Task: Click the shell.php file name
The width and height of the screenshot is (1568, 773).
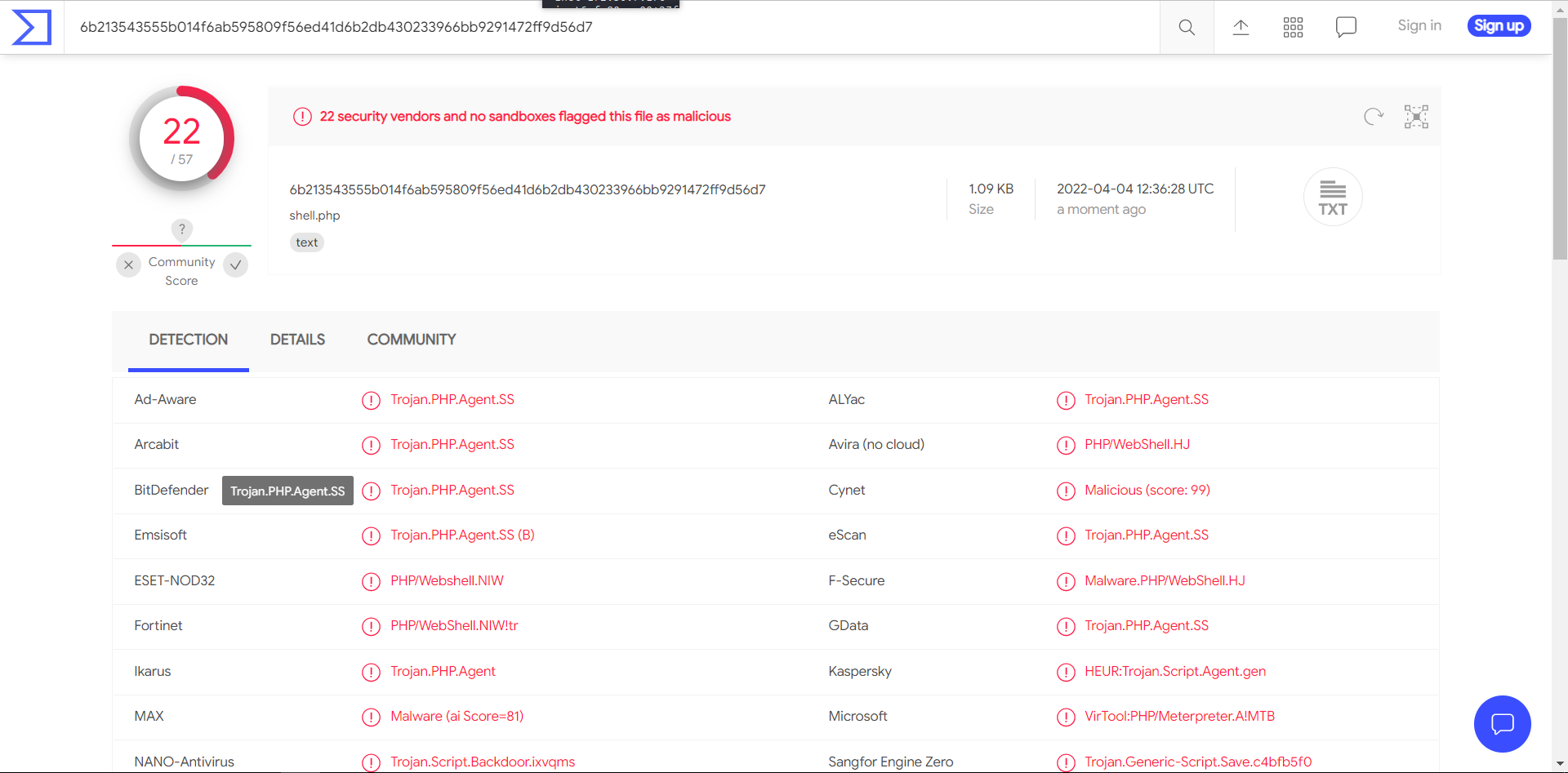Action: click(x=314, y=215)
